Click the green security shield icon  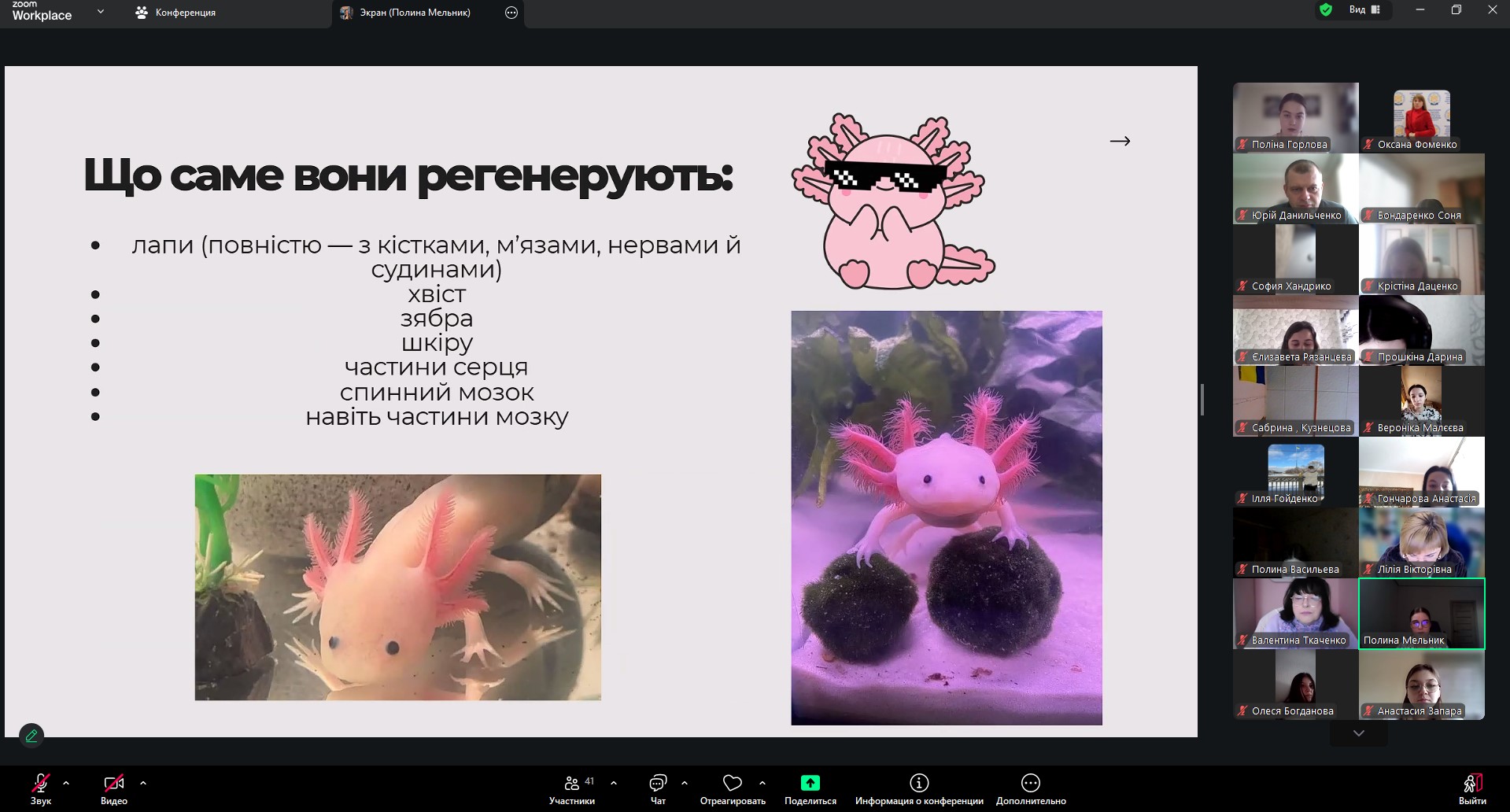point(1326,10)
